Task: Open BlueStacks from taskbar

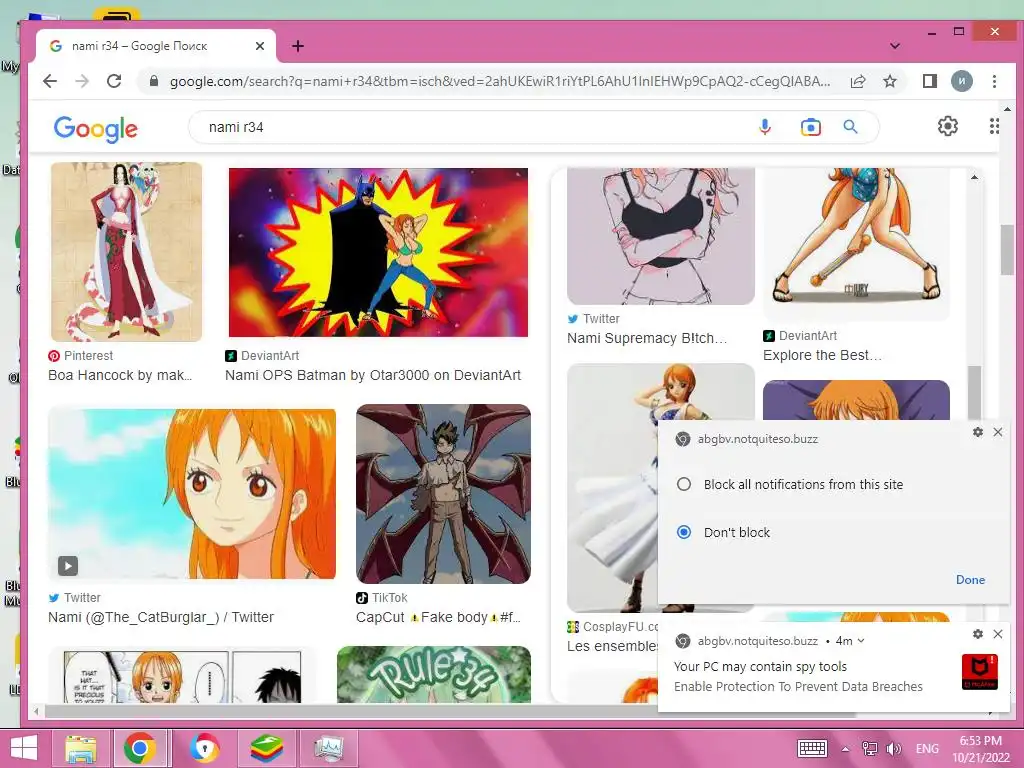Action: (x=267, y=748)
